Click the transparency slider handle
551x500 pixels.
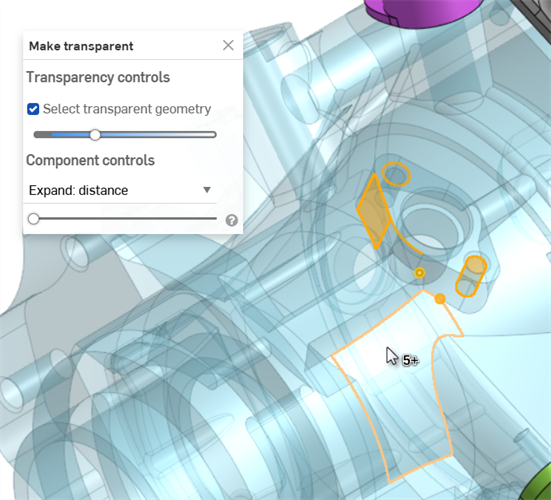(x=95, y=135)
